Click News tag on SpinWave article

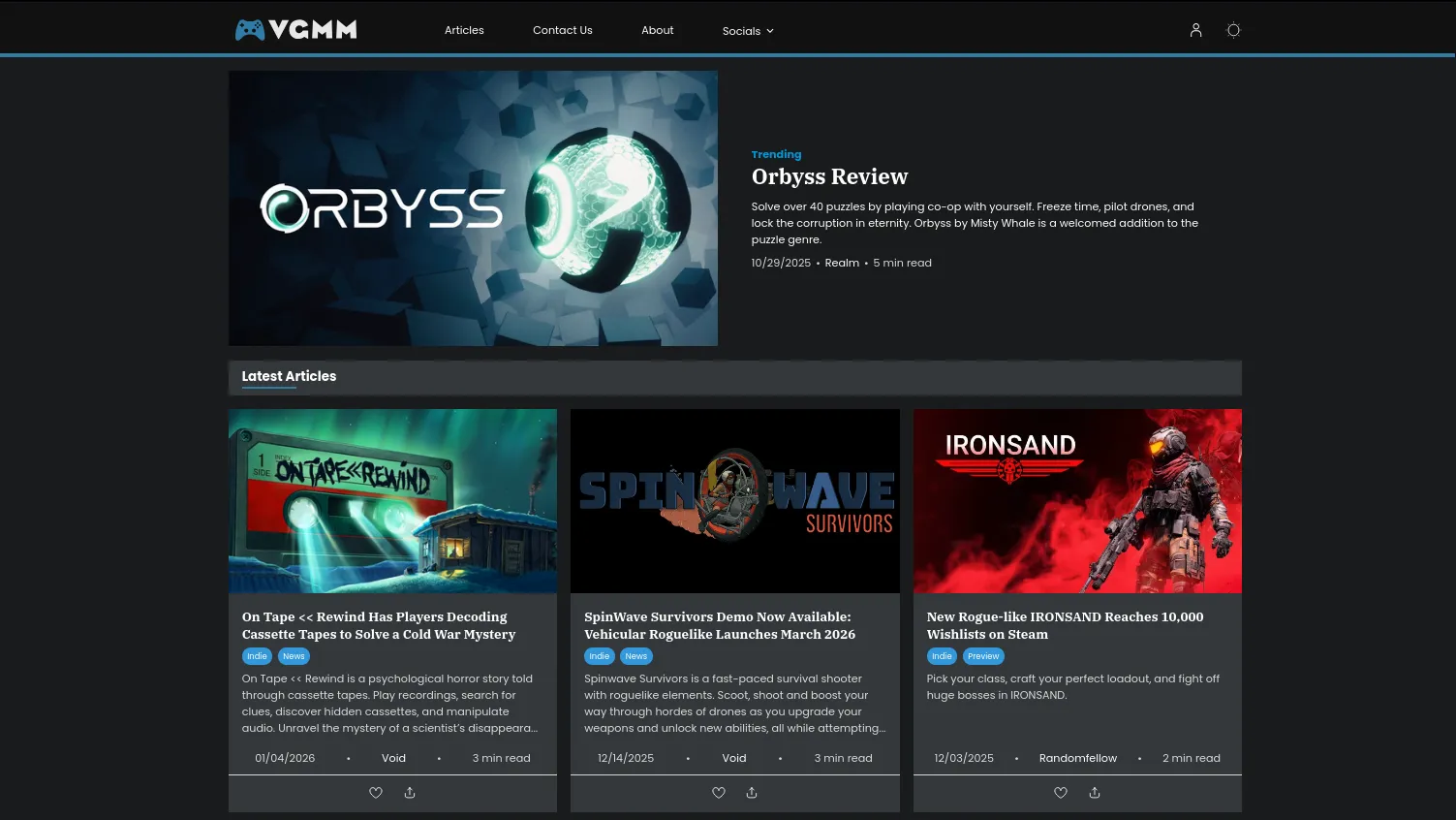pos(636,656)
